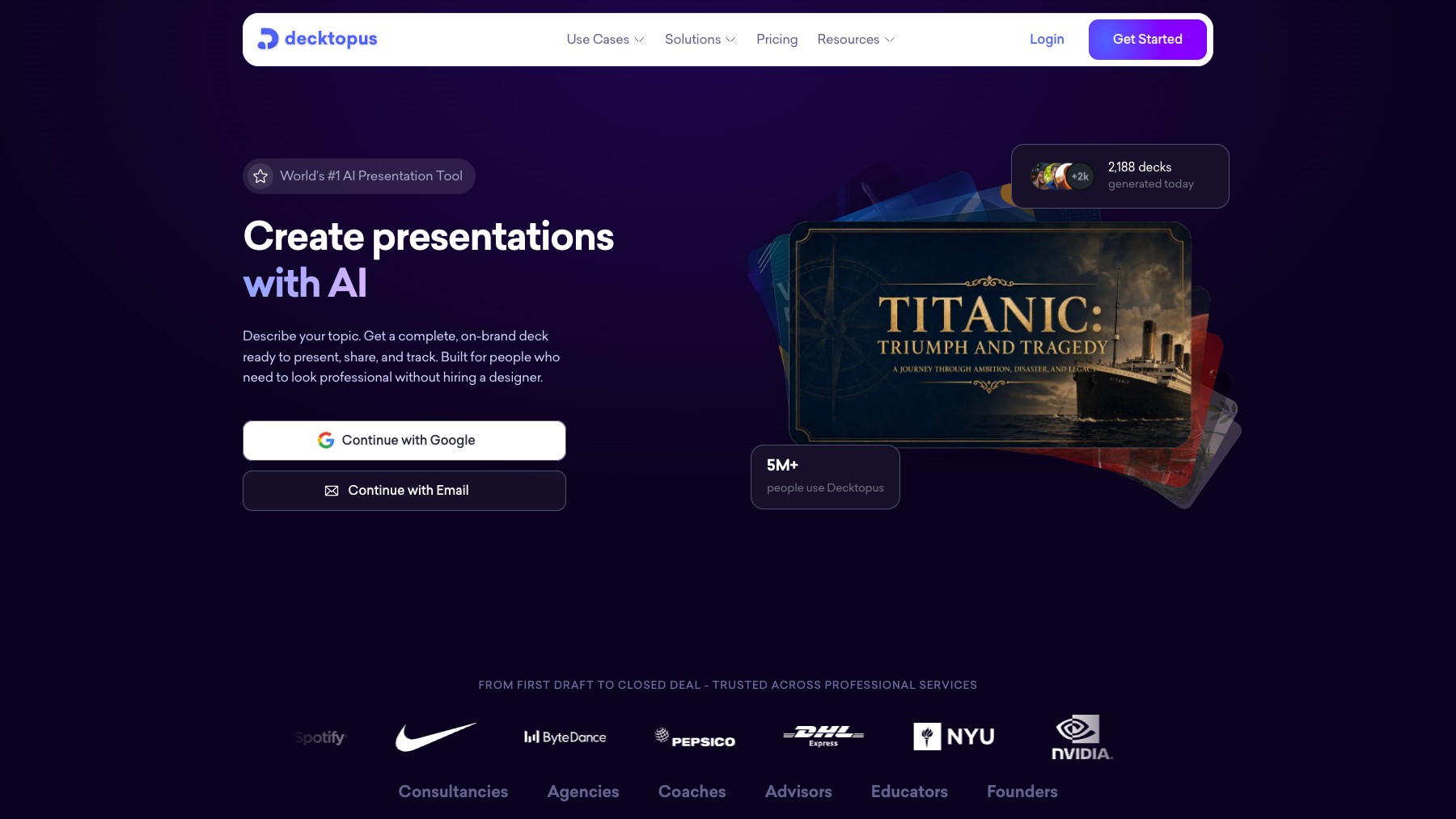Image resolution: width=1456 pixels, height=819 pixels.
Task: Select the Consultancies tab
Action: click(x=453, y=792)
